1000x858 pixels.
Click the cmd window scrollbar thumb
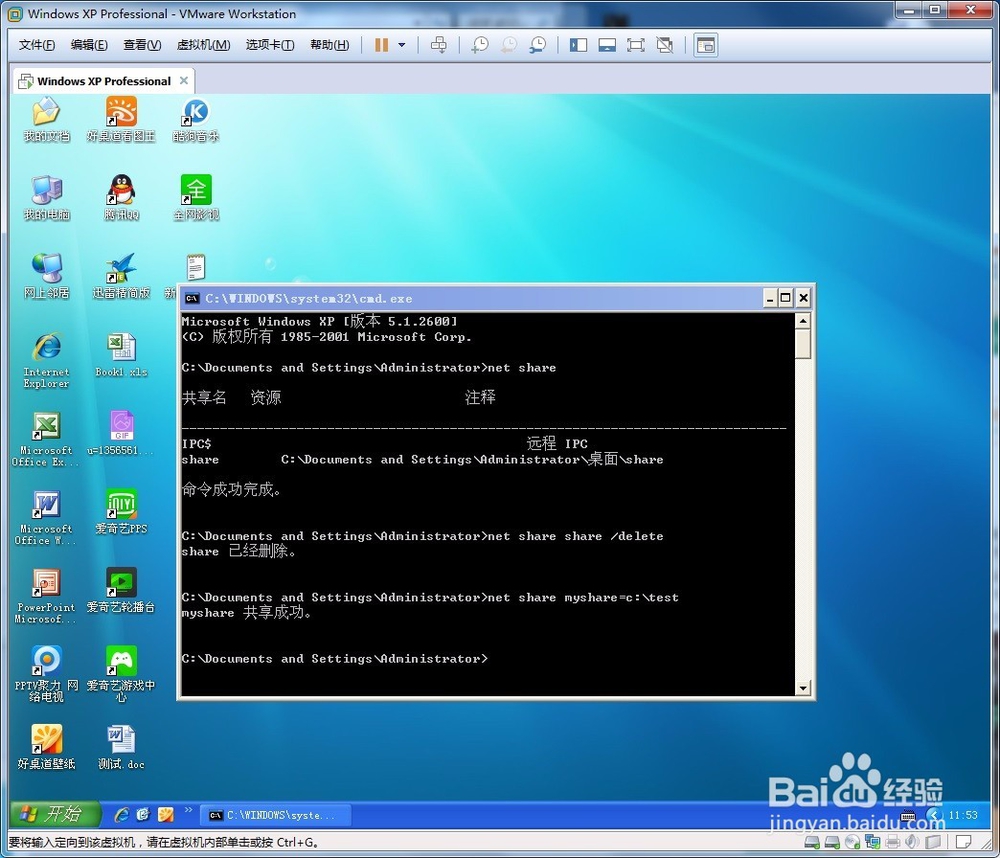tap(803, 344)
